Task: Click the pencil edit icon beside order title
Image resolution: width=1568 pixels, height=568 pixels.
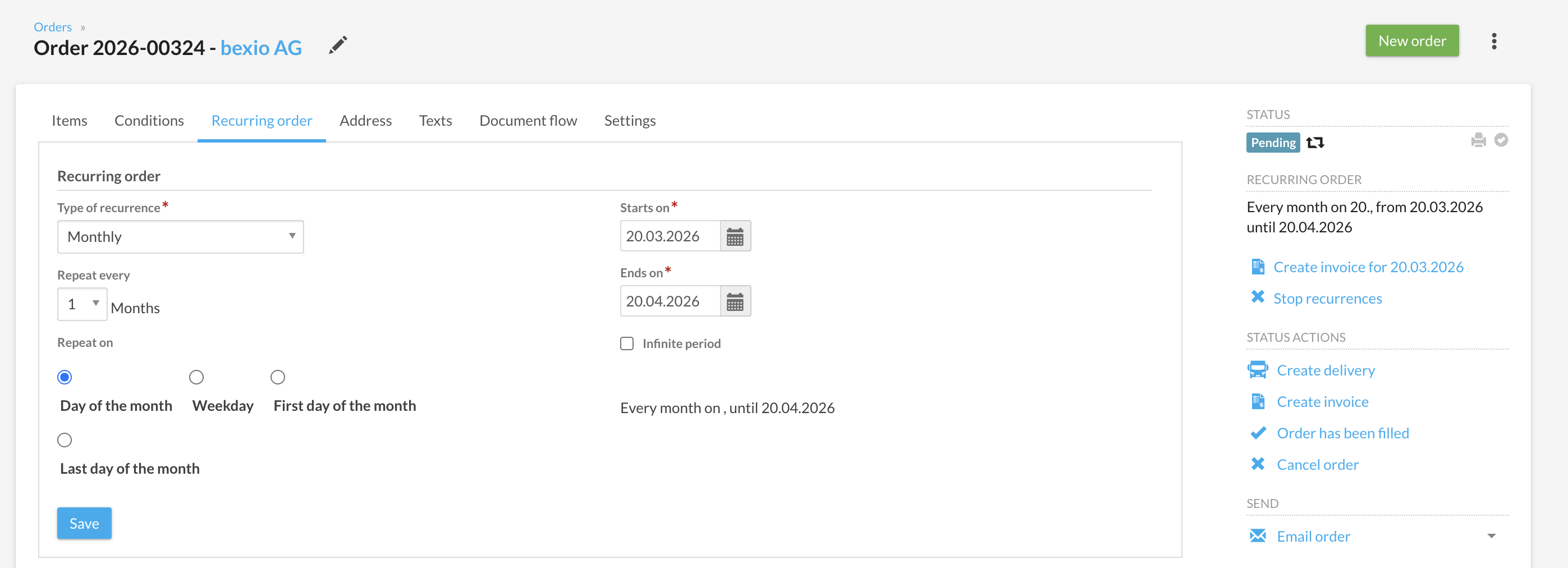Action: tap(338, 45)
